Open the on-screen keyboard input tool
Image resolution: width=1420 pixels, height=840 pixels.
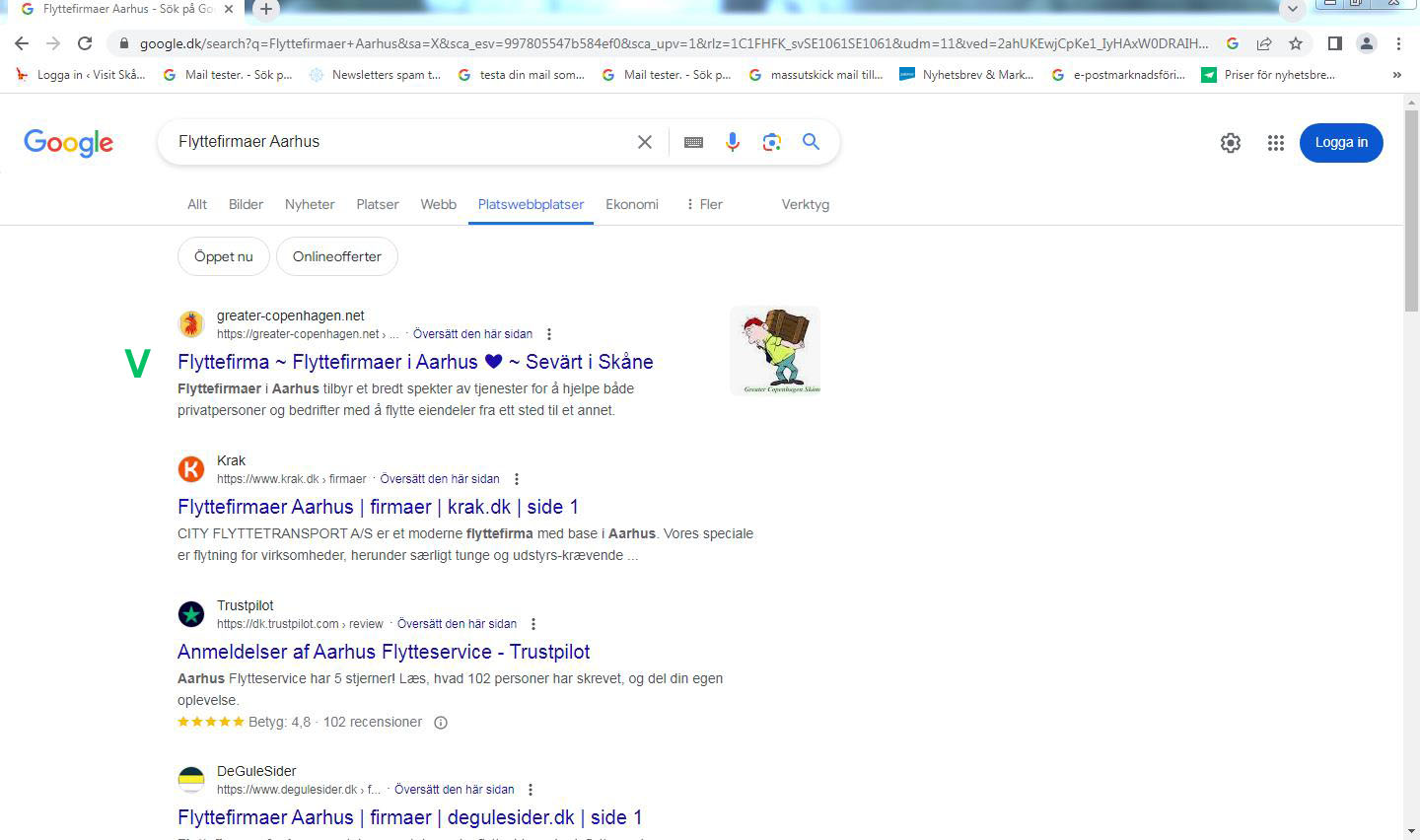pos(693,142)
